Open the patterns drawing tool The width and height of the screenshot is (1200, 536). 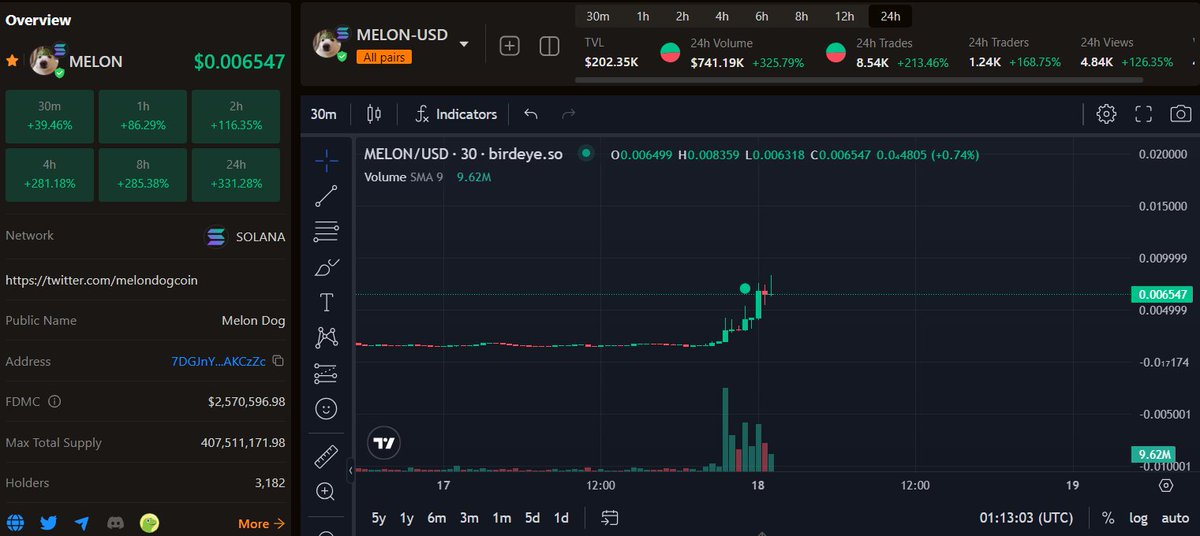point(326,337)
